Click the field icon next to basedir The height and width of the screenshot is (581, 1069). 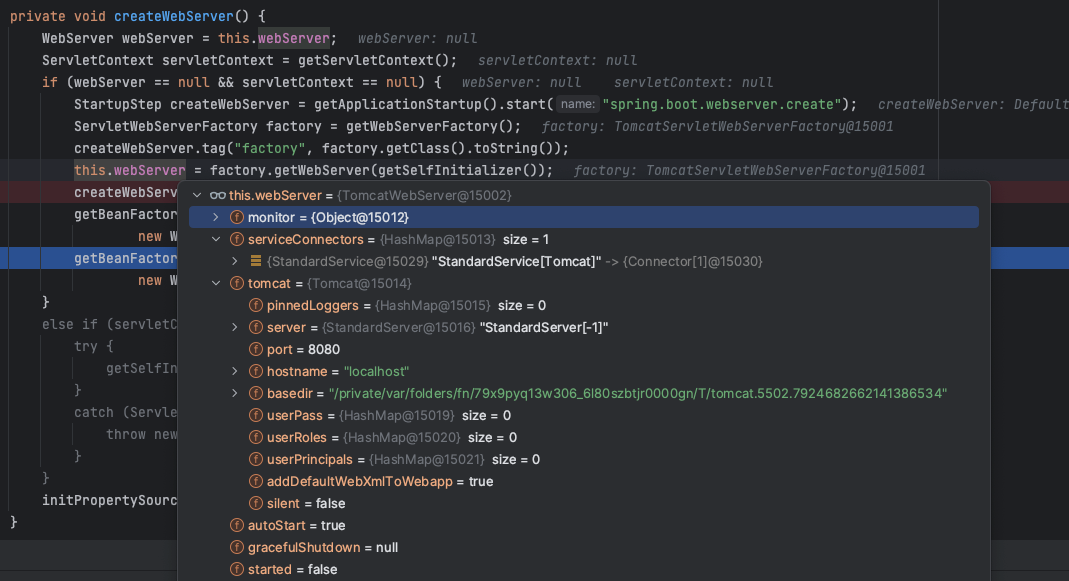click(256, 393)
